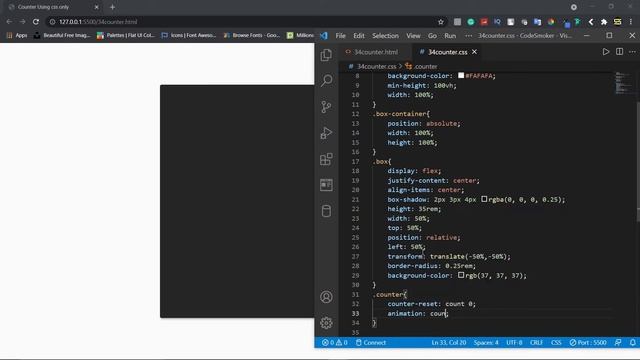Open the Apps bookmark
Viewport: 640px width, 360px height.
point(17,36)
